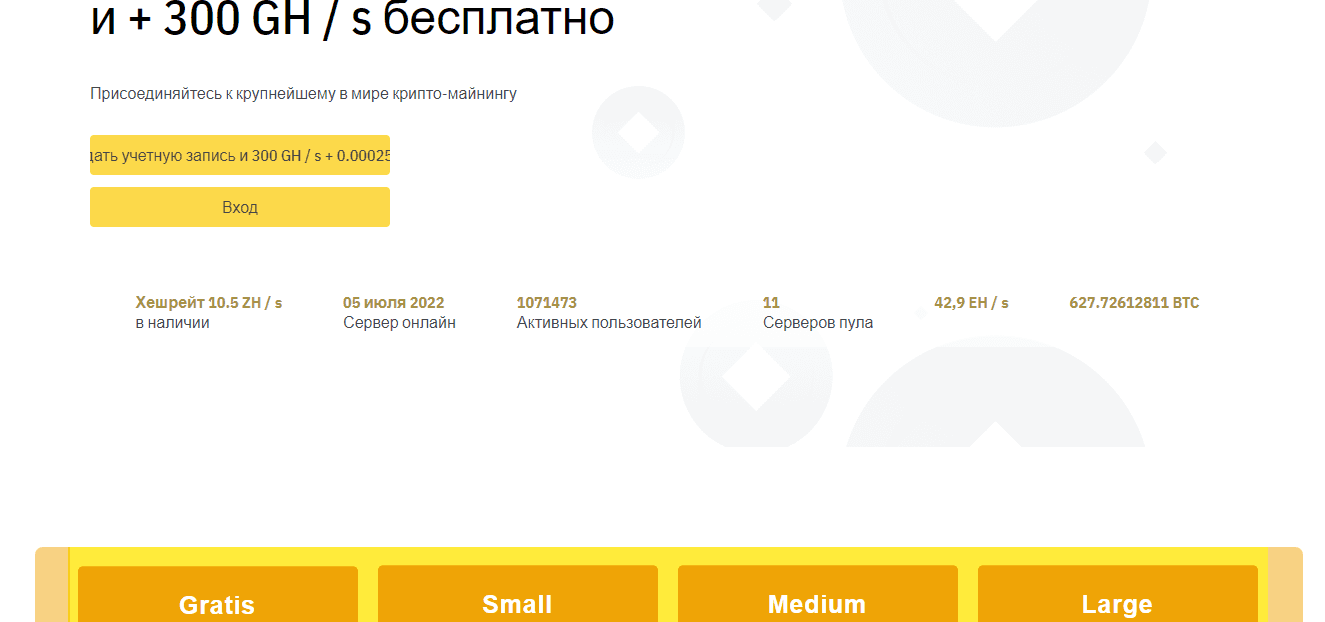Click the create account 300 GH/s bonus button
This screenshot has height=622, width=1325.
pos(240,155)
